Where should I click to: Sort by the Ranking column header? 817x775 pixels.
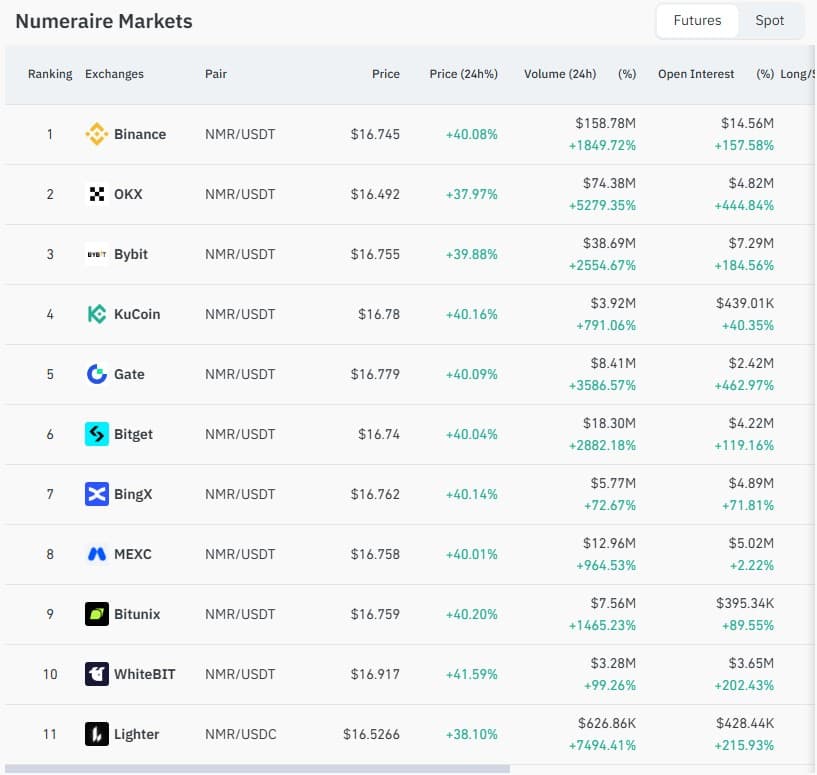(x=50, y=74)
